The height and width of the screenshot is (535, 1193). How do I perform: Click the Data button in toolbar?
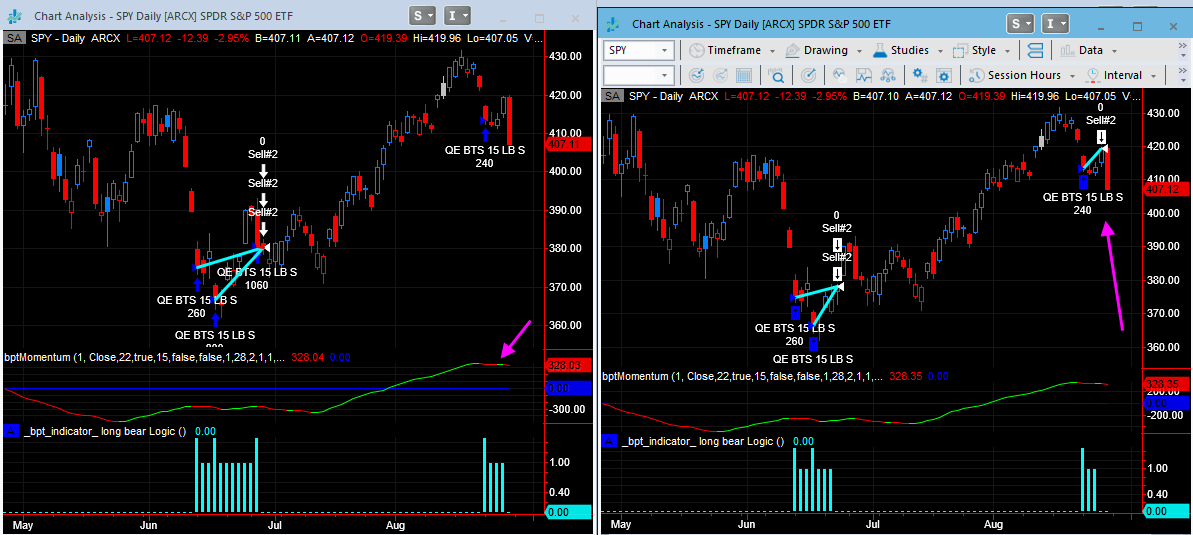(1081, 50)
